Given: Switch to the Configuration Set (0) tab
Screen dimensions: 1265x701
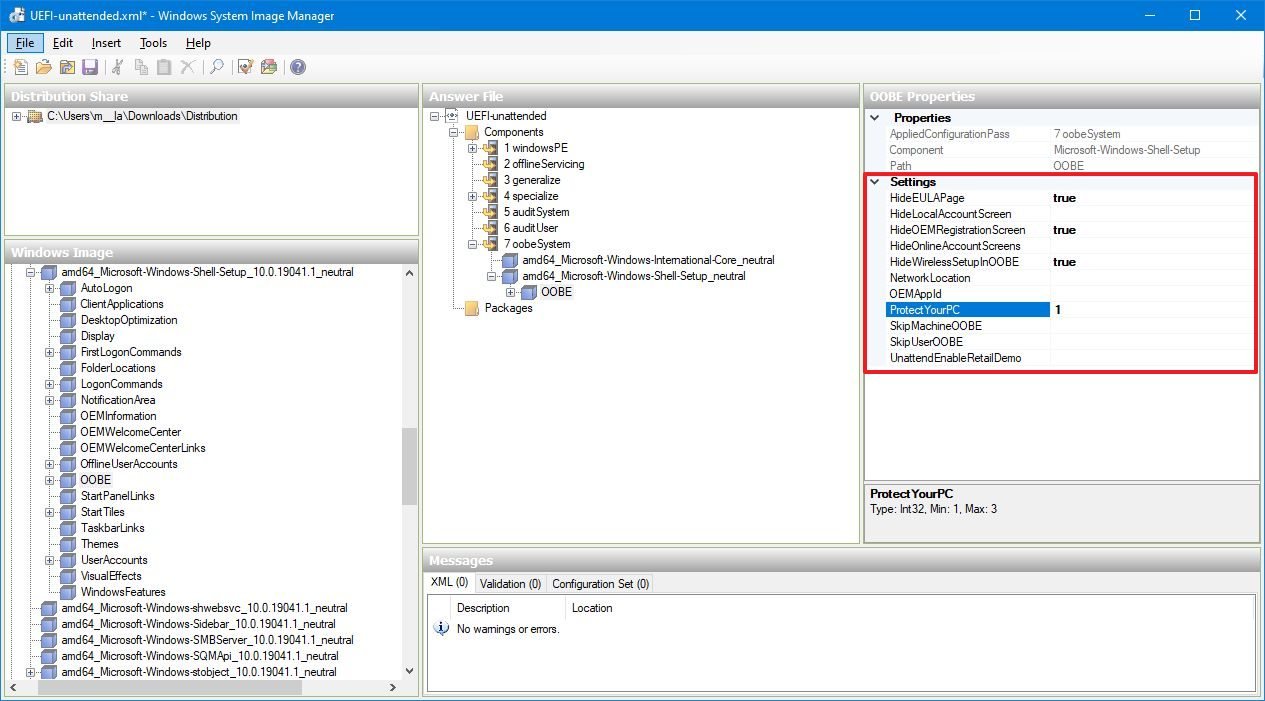Looking at the screenshot, I should coord(600,584).
